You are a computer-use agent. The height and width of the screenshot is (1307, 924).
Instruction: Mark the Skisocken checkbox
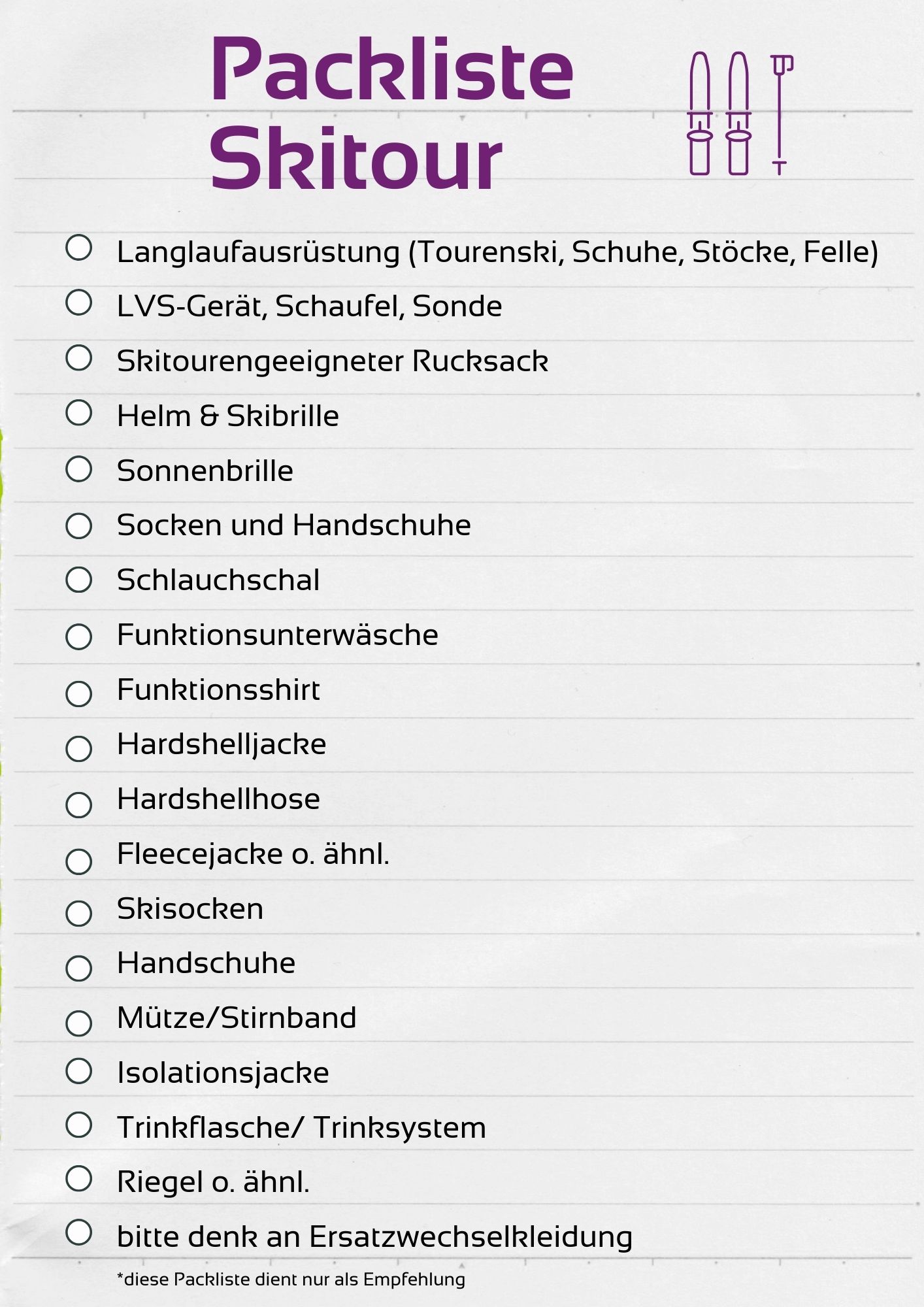pos(79,913)
